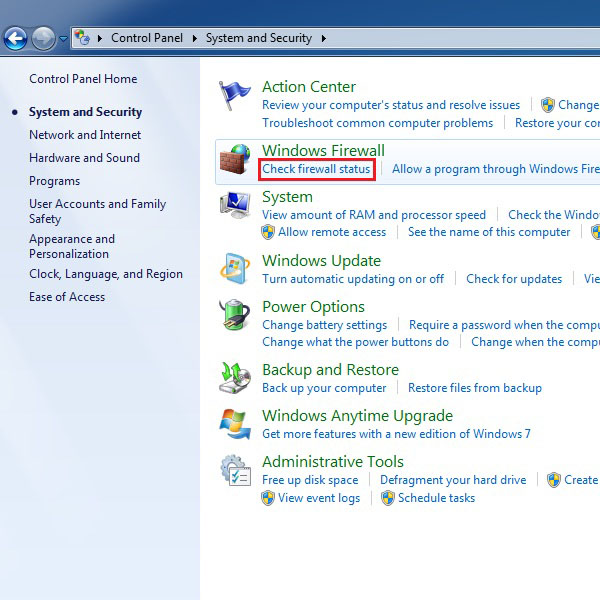Click Check firewall status link

(316, 169)
